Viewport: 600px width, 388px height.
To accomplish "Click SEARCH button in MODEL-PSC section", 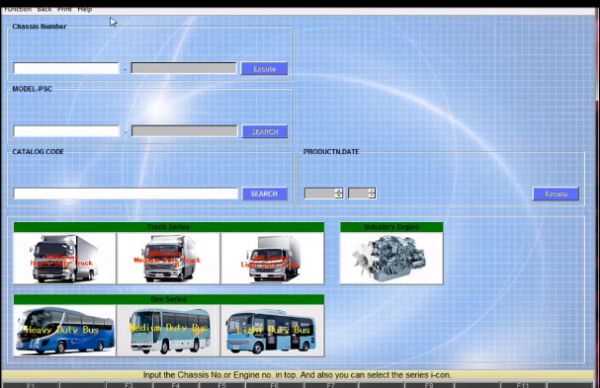I will 265,132.
